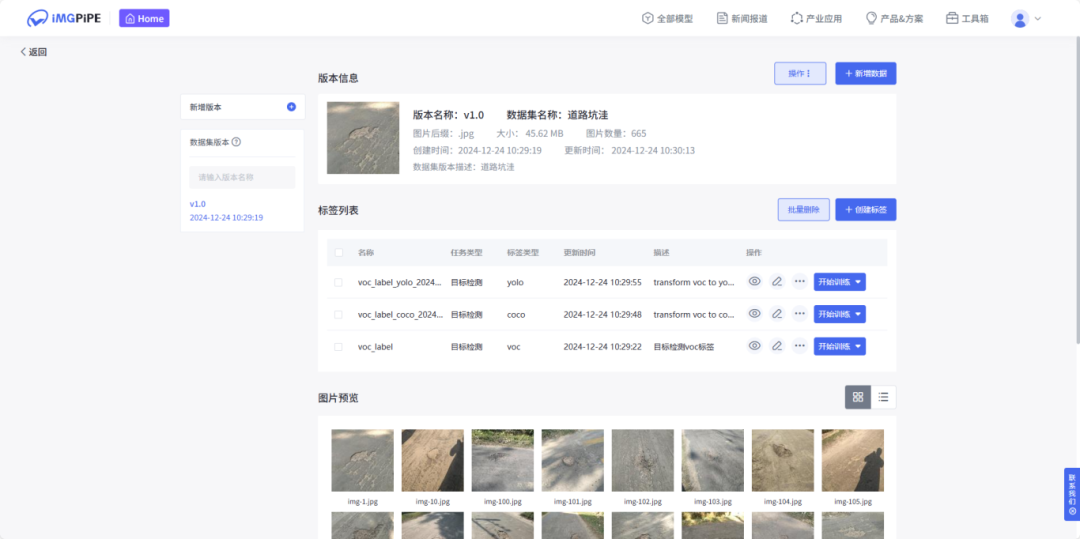
Task: Open the 新闻报道 menu
Action: pyautogui.click(x=742, y=19)
